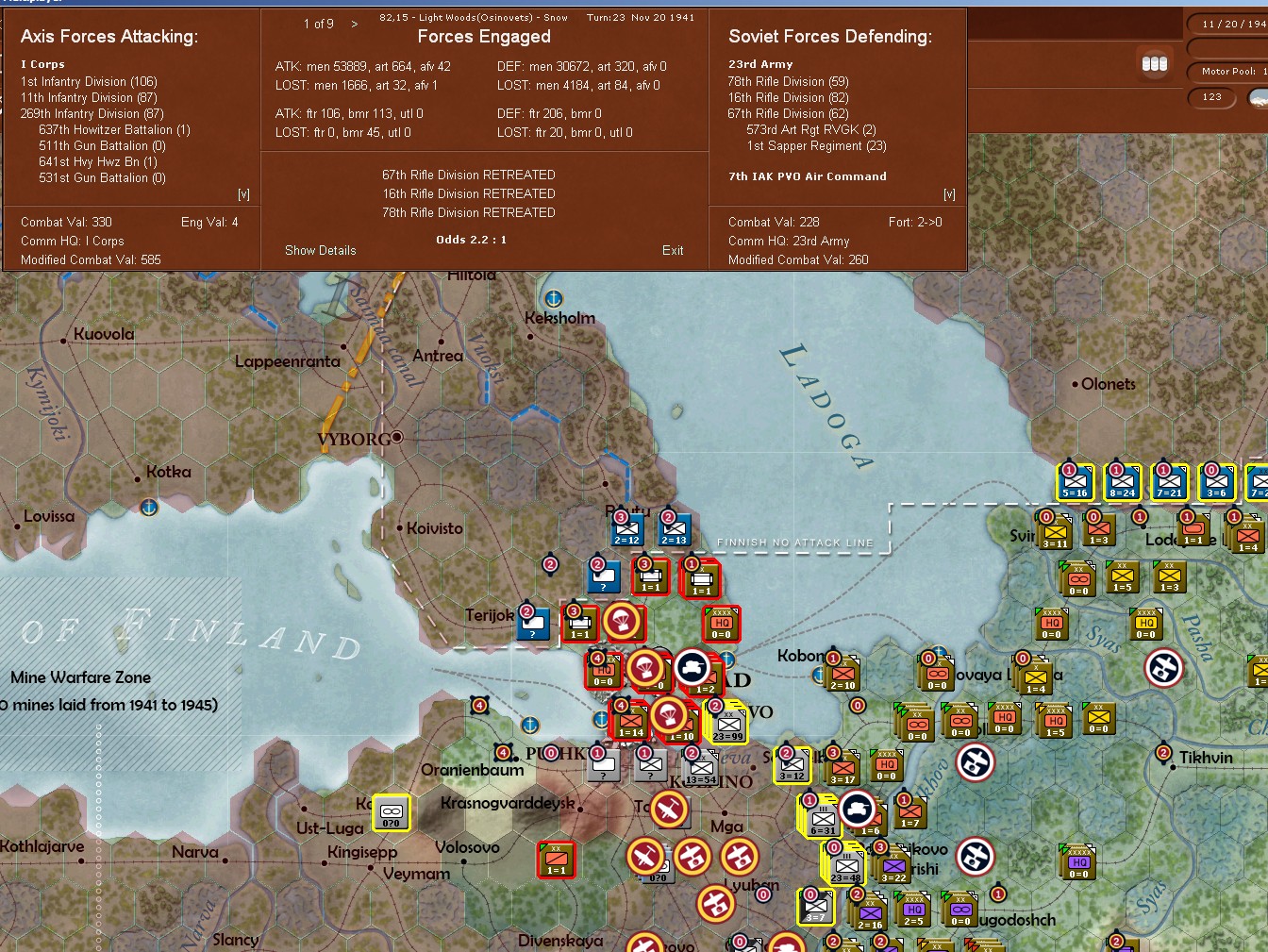
Task: Click the parachute airdrop marker east of Terijoki
Action: click(x=623, y=622)
